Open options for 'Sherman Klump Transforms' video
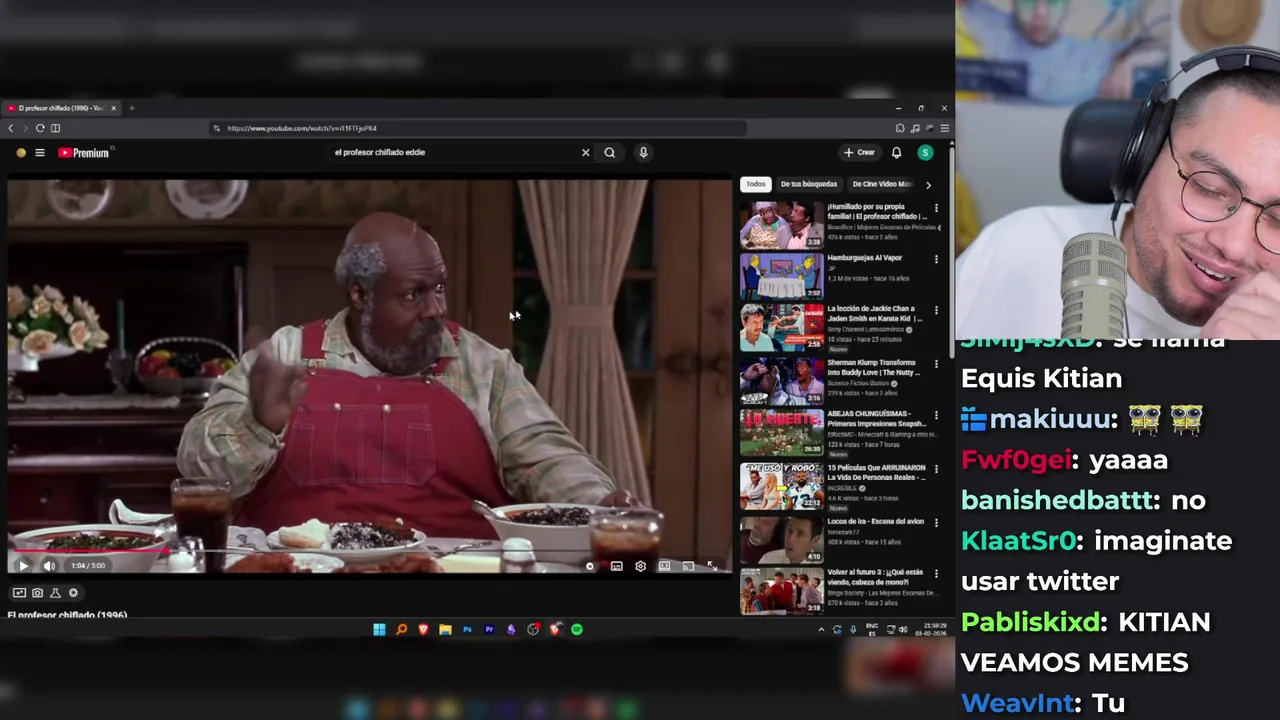Screen dimensions: 1280x720 tap(936, 364)
